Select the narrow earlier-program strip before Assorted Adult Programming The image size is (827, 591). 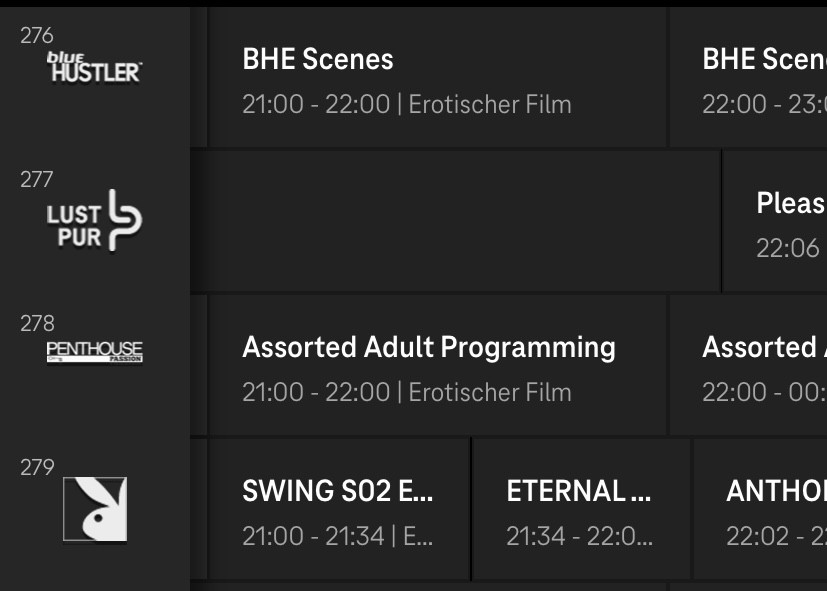pyautogui.click(x=199, y=365)
